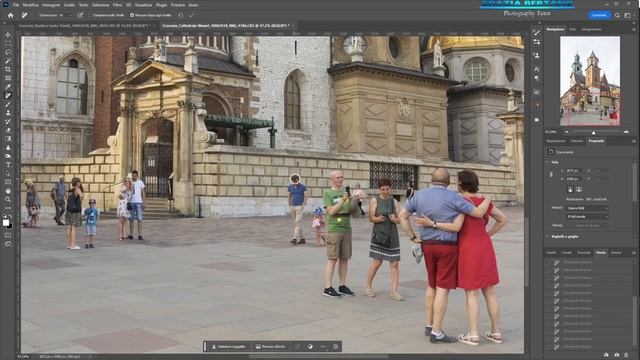This screenshot has width=640, height=360.
Task: Toggle Quick Mask mode
Action: click(x=8, y=235)
